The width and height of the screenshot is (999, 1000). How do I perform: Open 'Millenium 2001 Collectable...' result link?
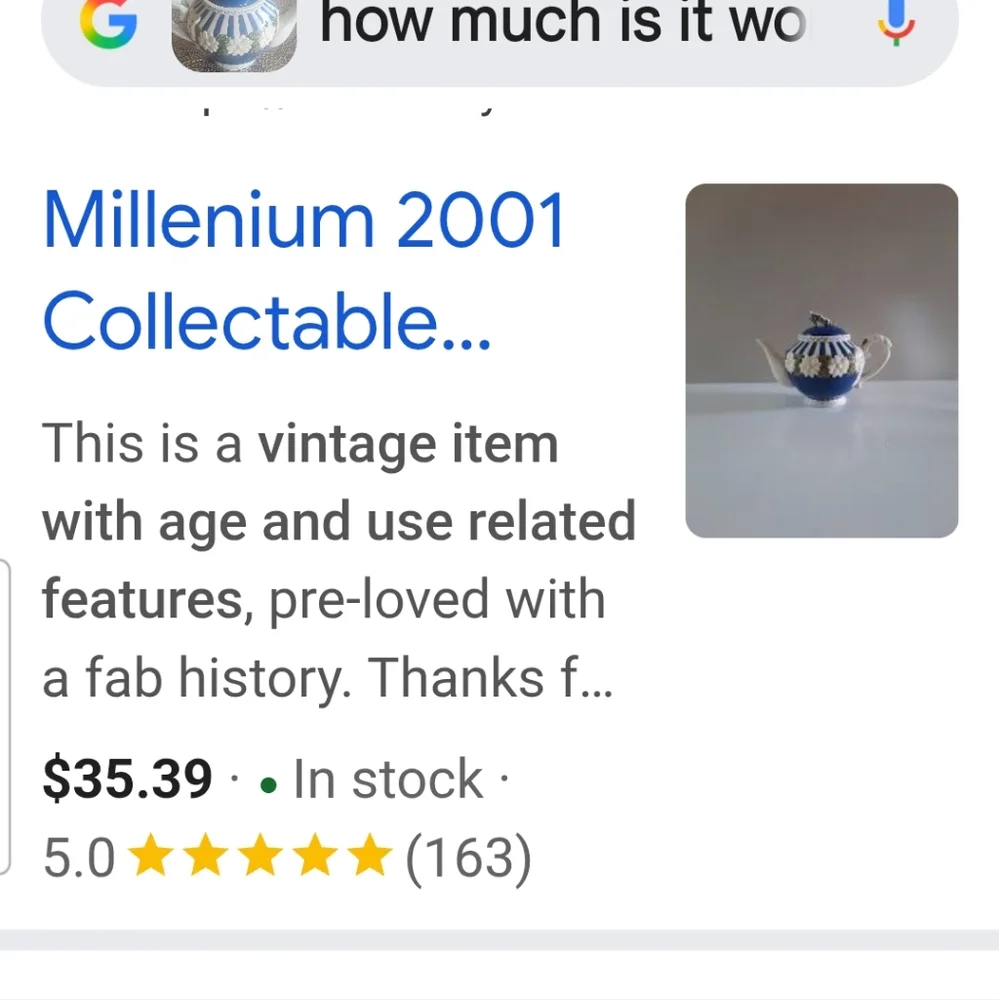304,270
